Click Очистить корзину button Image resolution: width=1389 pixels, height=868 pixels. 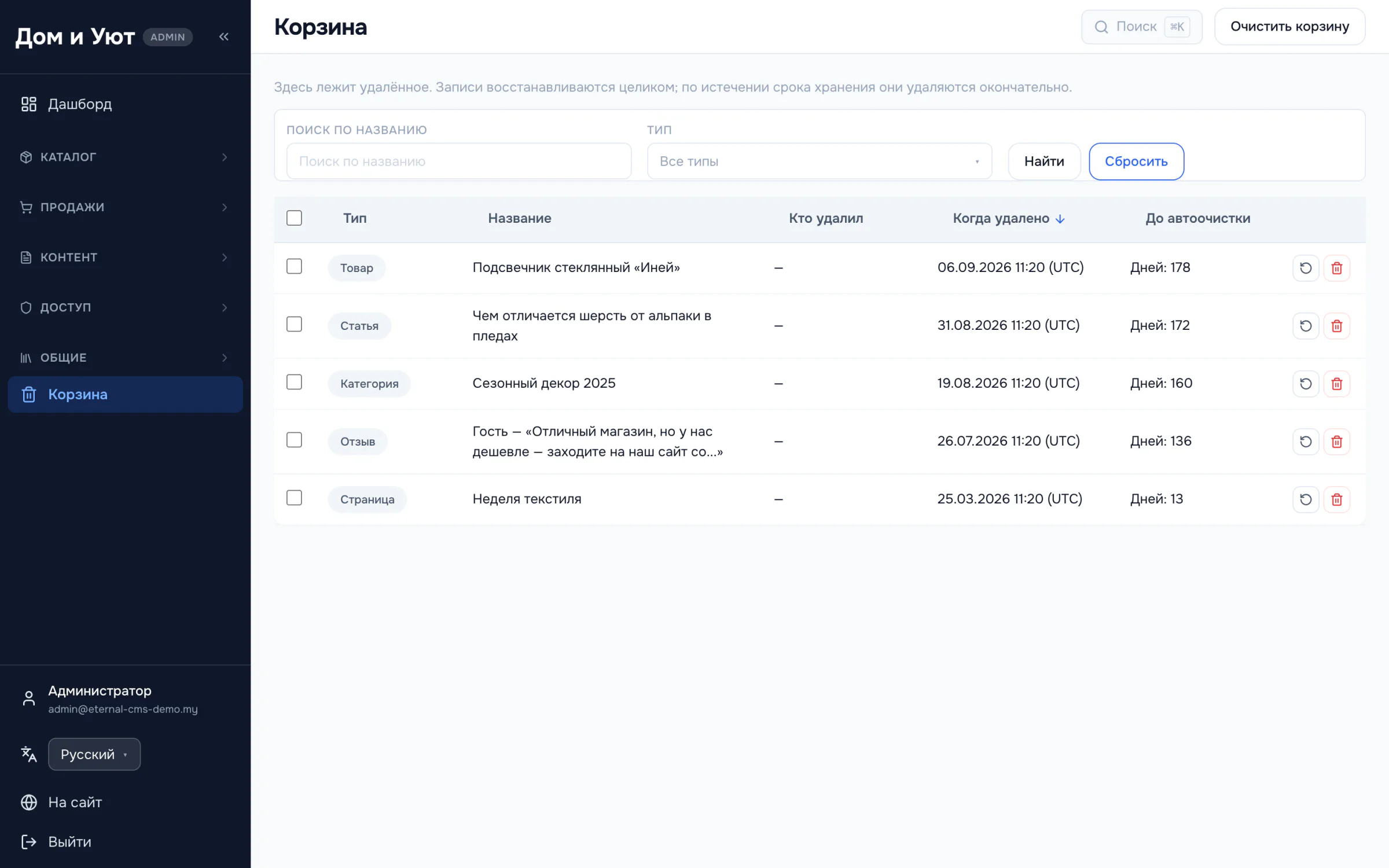[1289, 27]
